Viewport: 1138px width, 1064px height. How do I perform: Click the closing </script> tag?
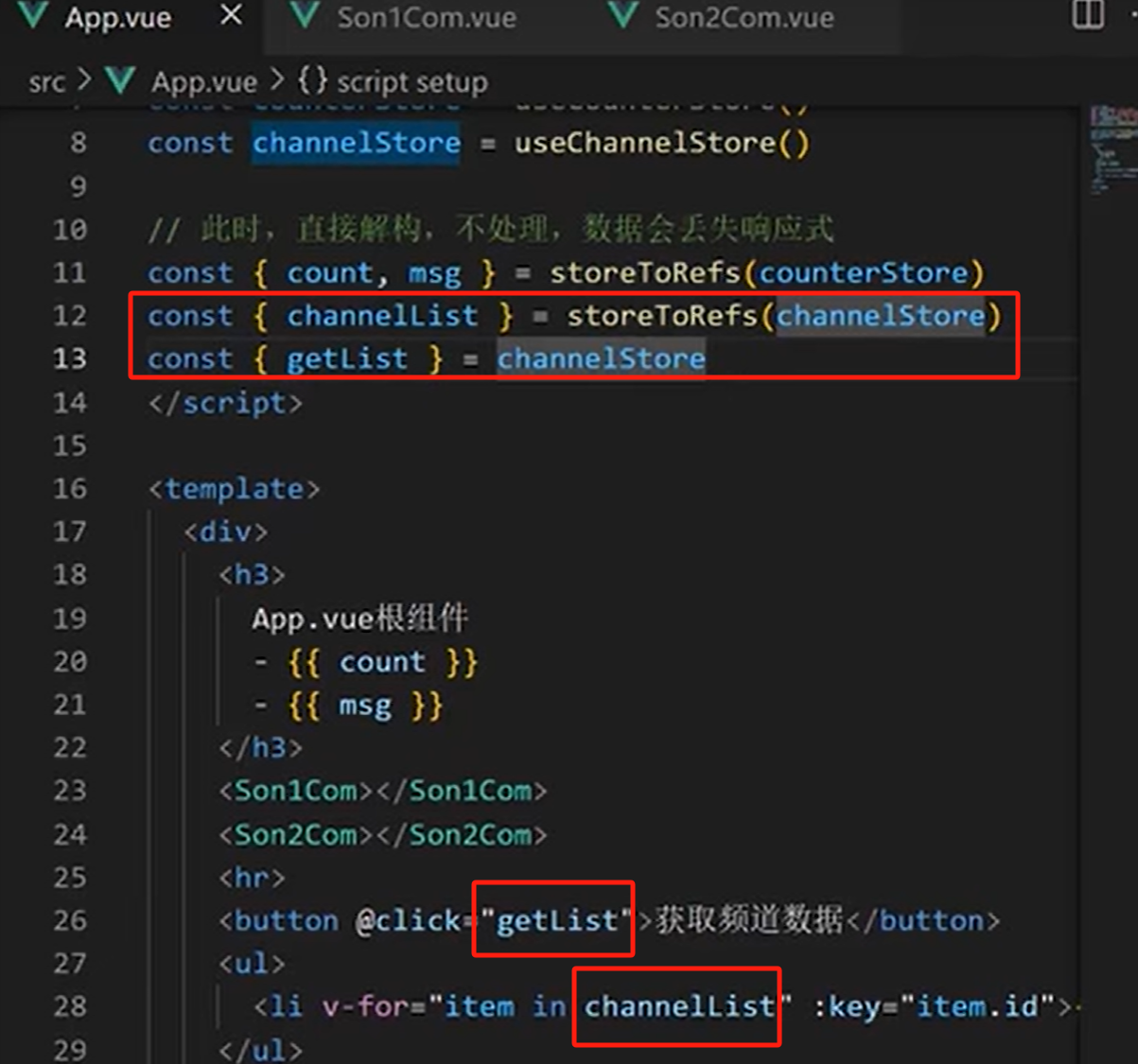[x=225, y=404]
